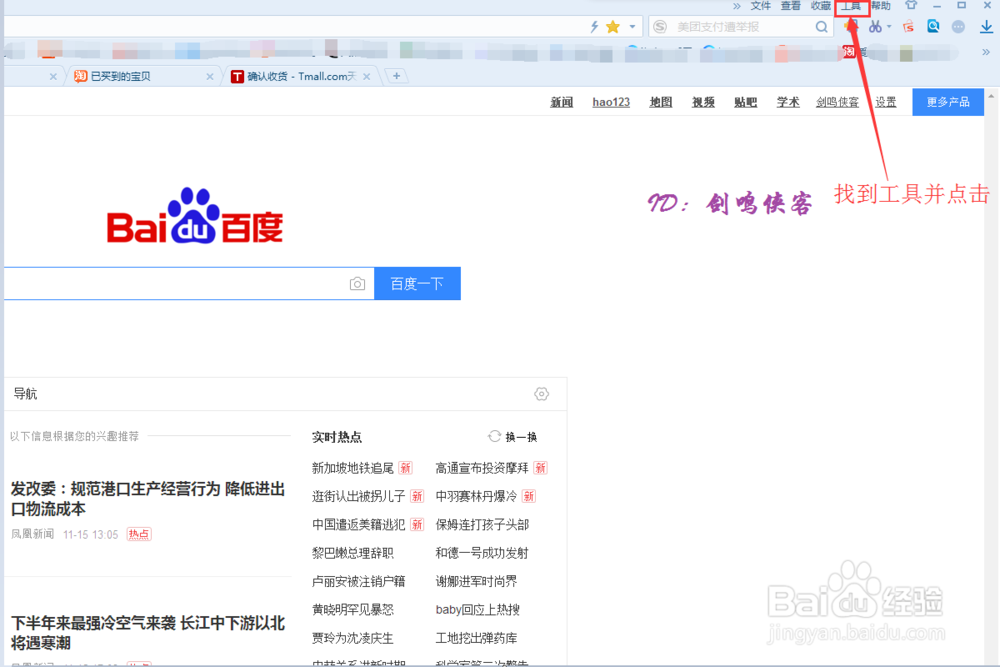Click the blue search icon on the toolbar
The image size is (1000, 667).
click(932, 27)
